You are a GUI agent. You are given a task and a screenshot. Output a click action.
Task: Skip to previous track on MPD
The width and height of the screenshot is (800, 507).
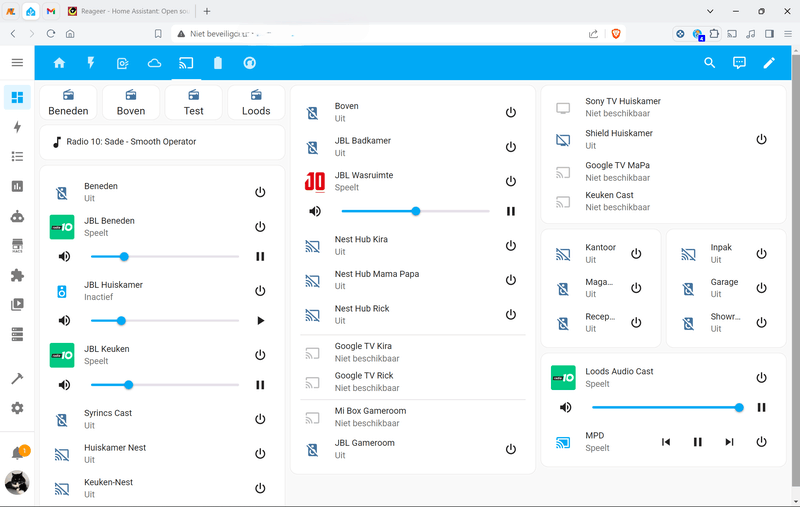666,442
